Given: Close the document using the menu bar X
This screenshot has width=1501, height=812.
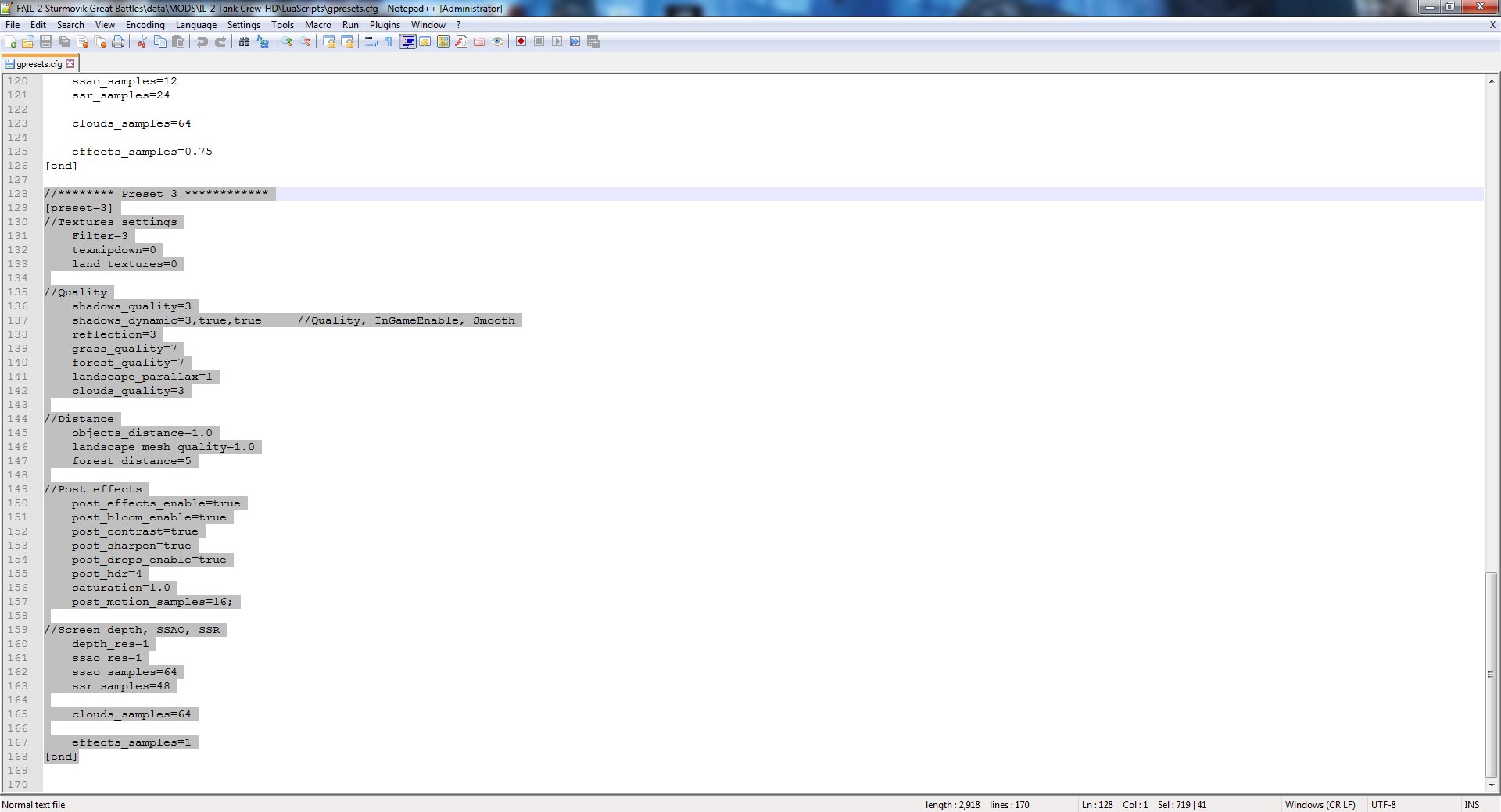Looking at the screenshot, I should tap(1492, 25).
